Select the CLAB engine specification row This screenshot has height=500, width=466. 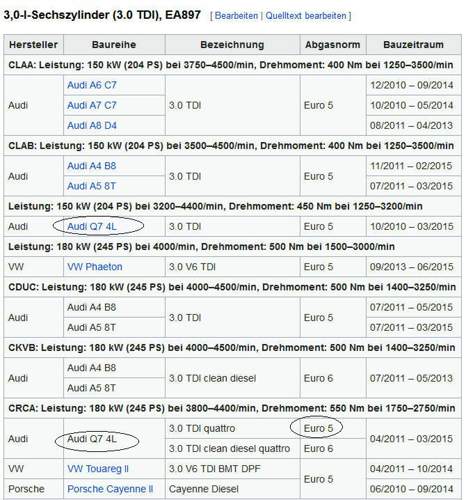[232, 146]
